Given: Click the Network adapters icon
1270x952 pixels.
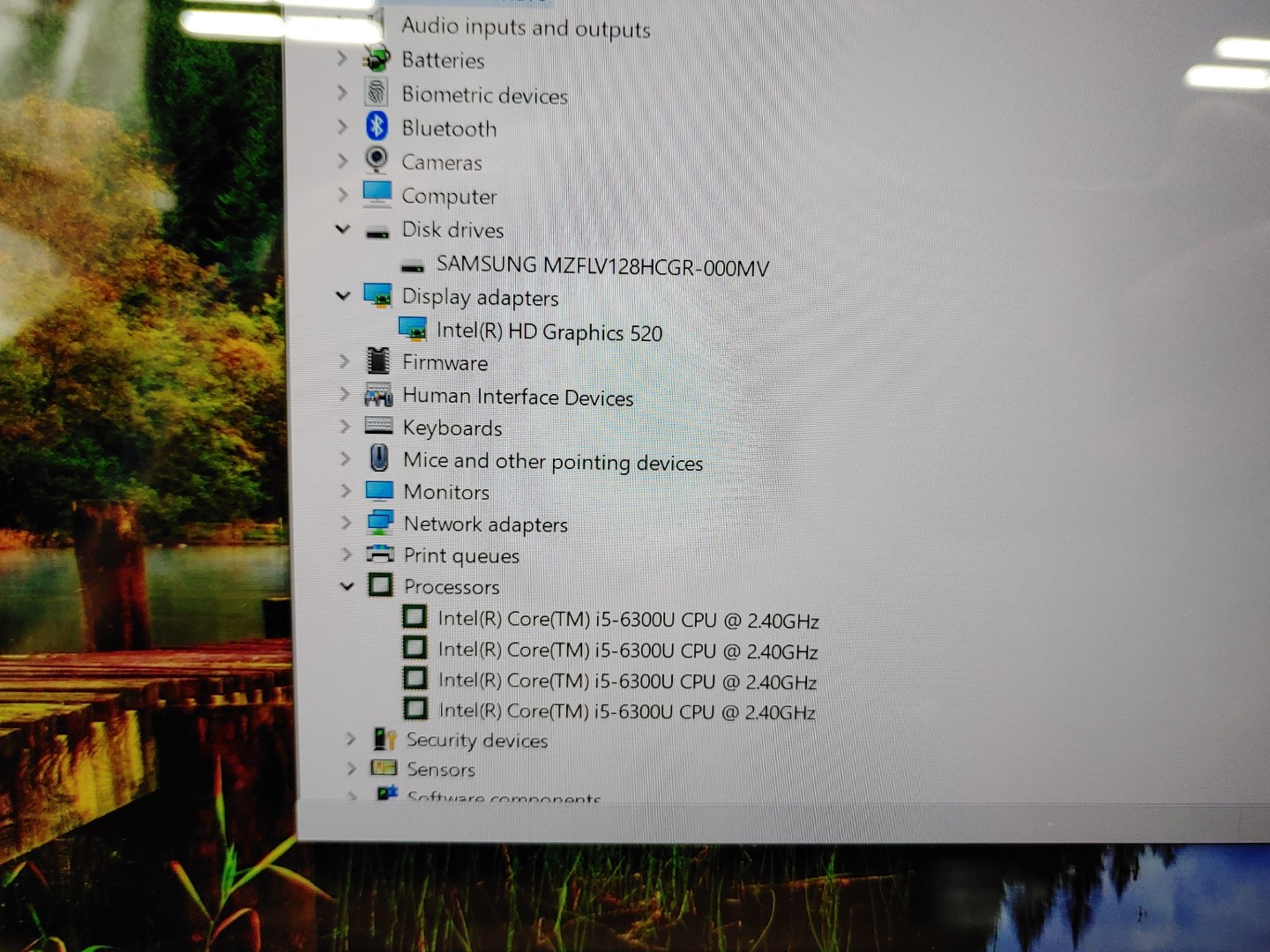Looking at the screenshot, I should coord(380,522).
